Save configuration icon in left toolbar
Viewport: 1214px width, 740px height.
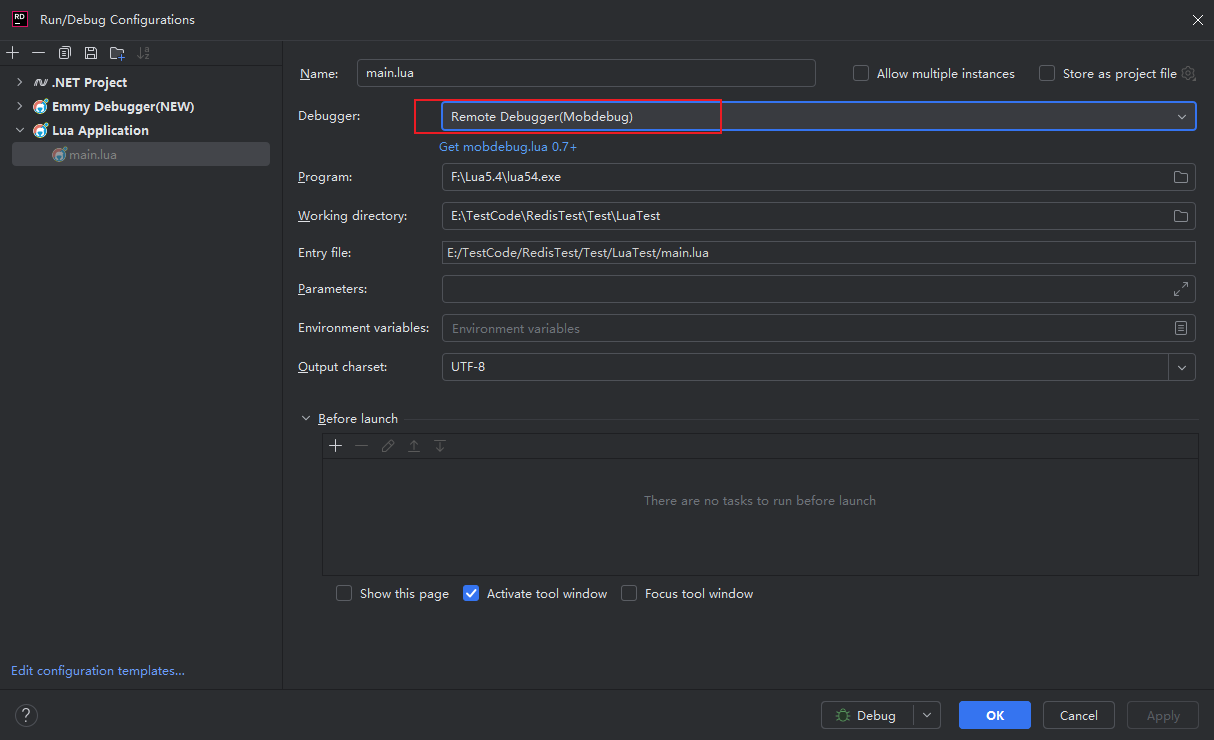click(91, 53)
